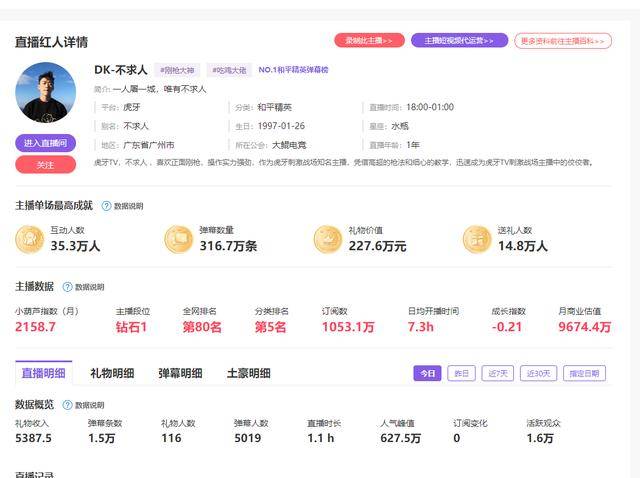Screen dimensions: 640x478
Task: Select the 昨日 date range filter
Action: coord(461,373)
